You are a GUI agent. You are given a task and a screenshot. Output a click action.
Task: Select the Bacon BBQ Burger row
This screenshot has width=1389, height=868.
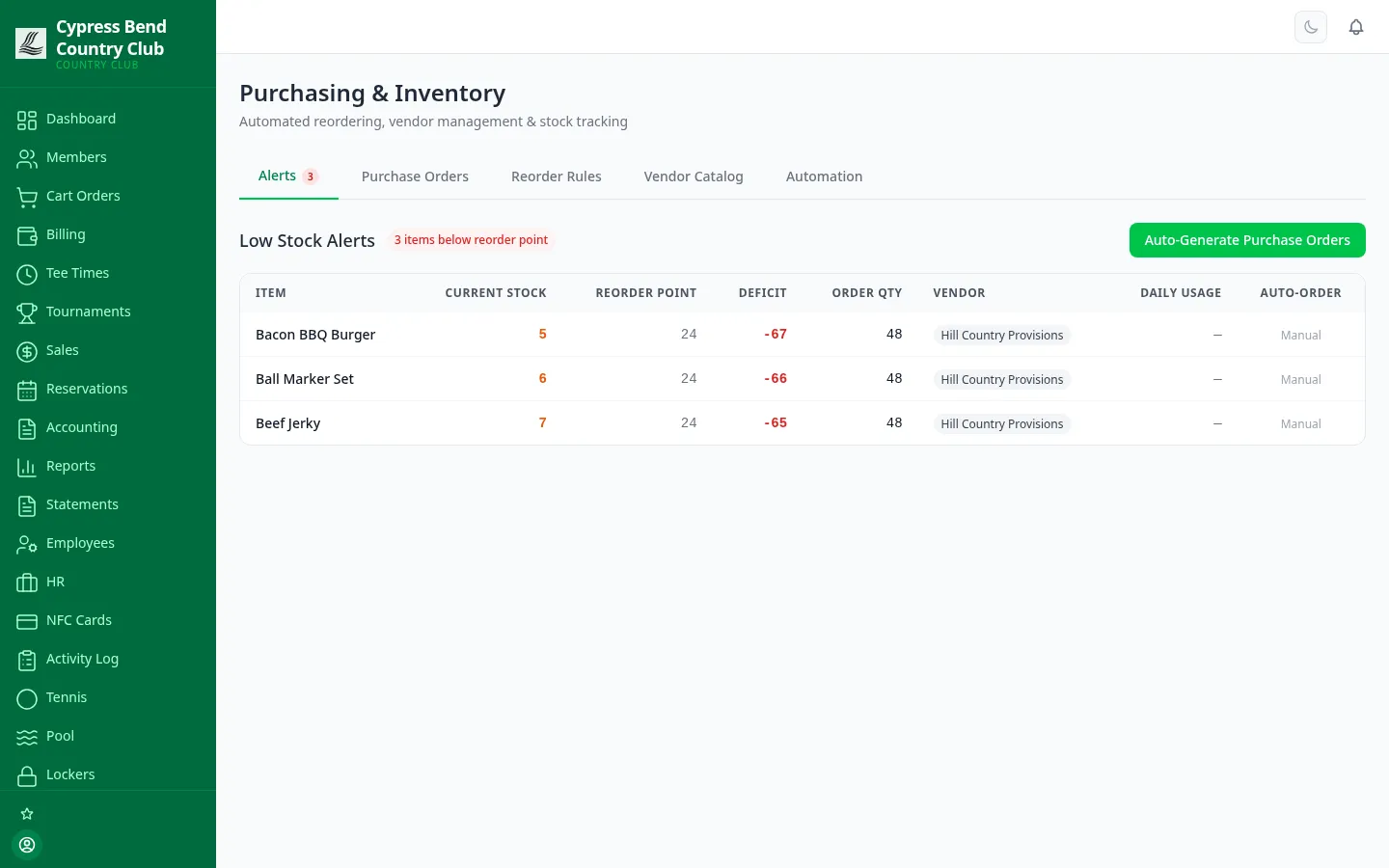point(803,335)
